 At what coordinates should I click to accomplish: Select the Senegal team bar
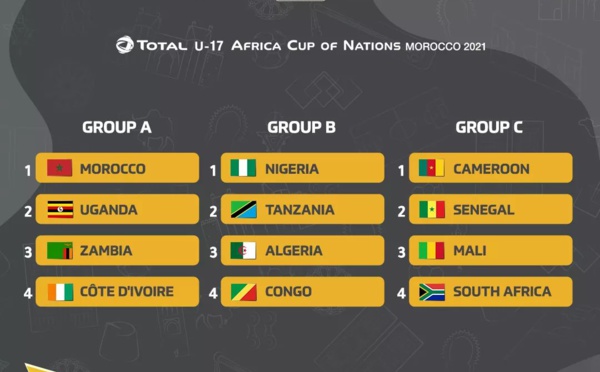pyautogui.click(x=491, y=209)
